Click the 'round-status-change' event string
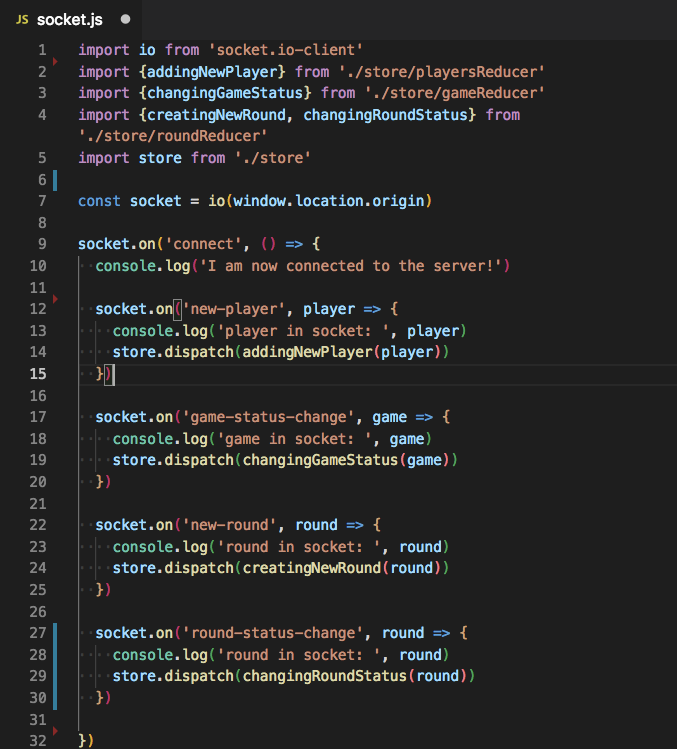This screenshot has height=749, width=677. [x=272, y=633]
